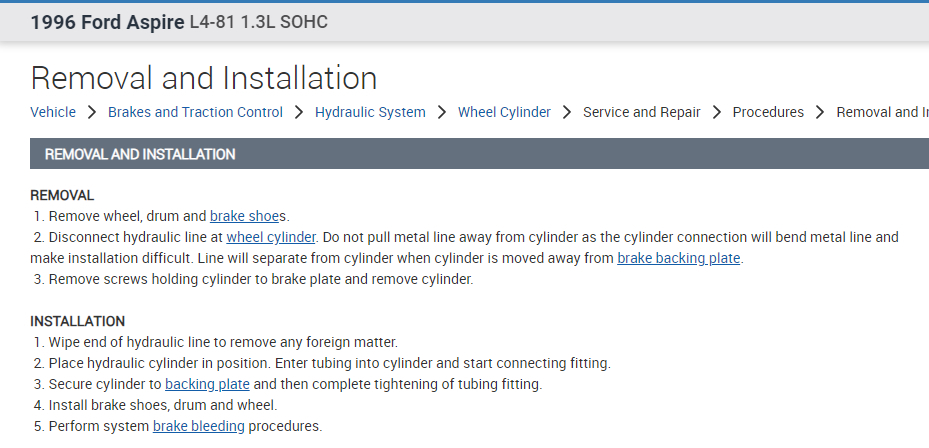
Task: Click backing plate link in Installation step 3
Action: click(207, 384)
